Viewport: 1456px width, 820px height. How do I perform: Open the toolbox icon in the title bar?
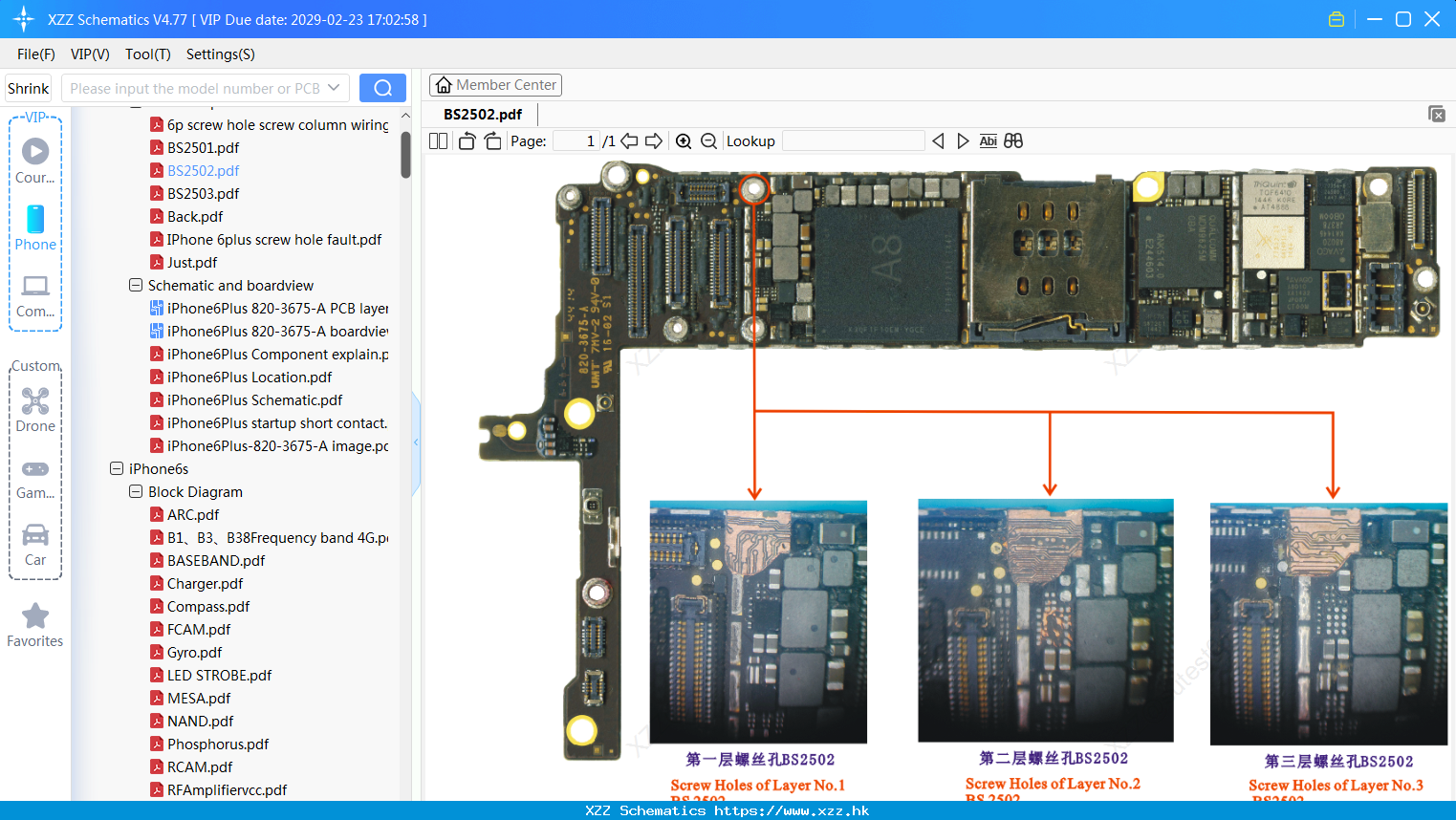[1336, 19]
